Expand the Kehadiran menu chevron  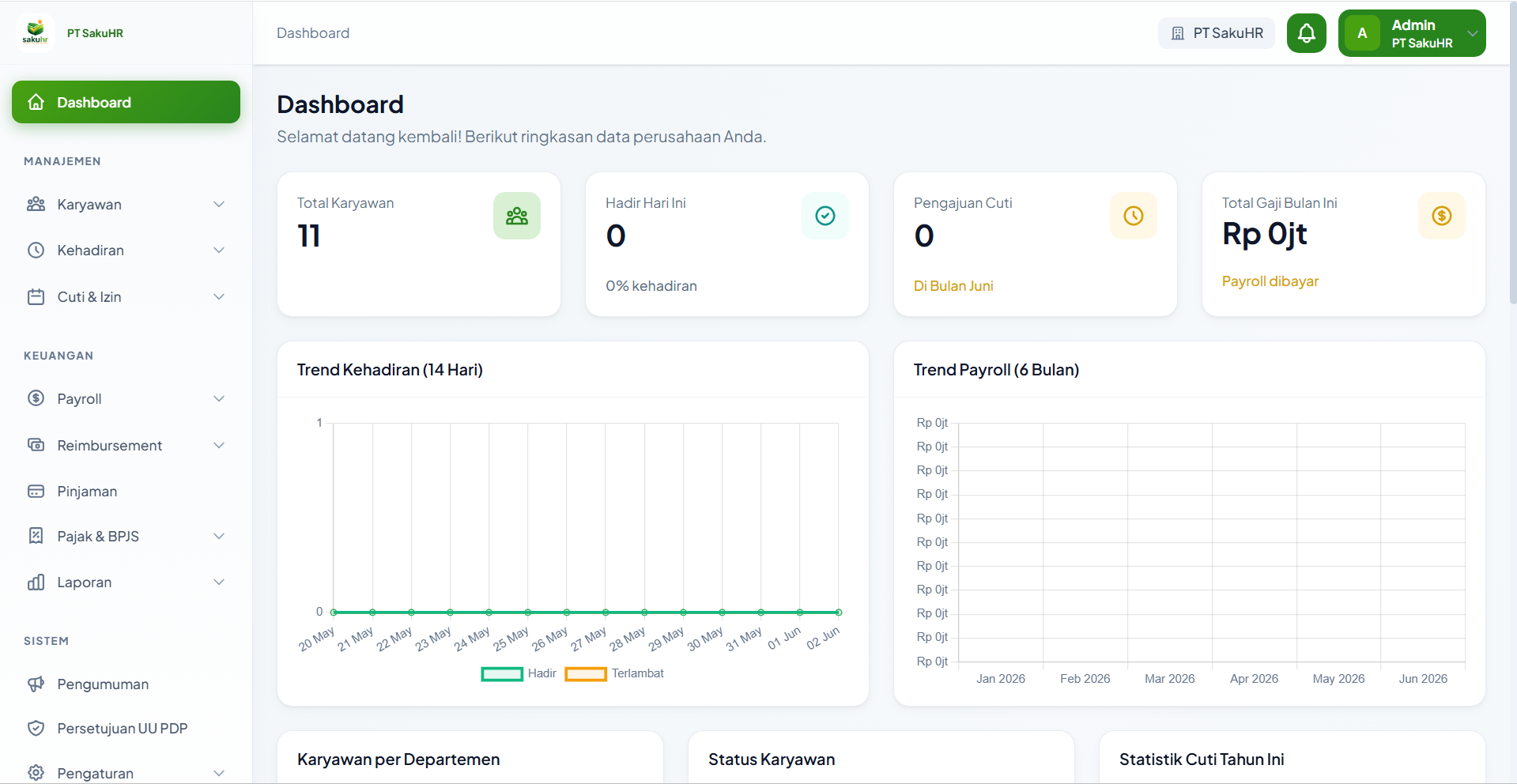(x=219, y=251)
